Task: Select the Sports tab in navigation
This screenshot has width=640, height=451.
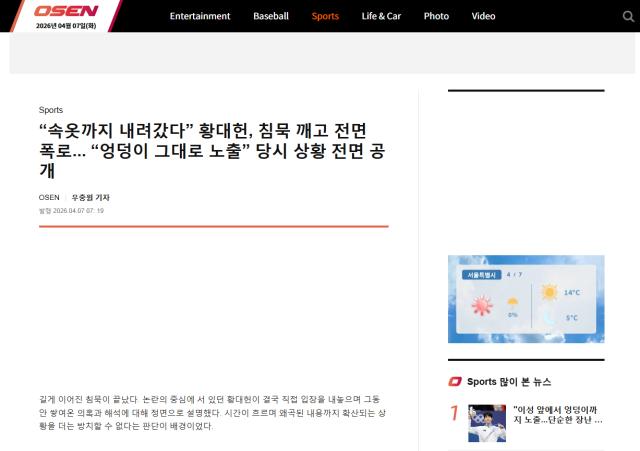Action: click(x=325, y=16)
